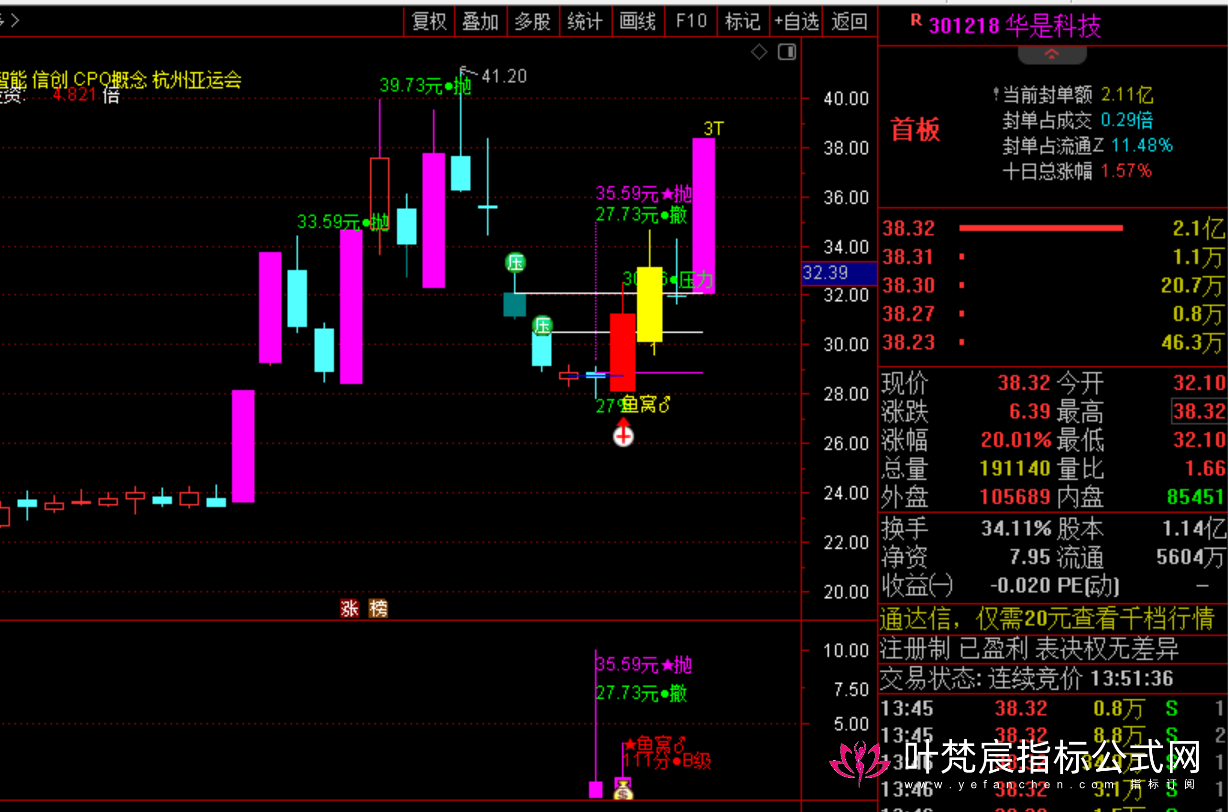
Task: Select the 叠加 overlay option
Action: [x=480, y=21]
